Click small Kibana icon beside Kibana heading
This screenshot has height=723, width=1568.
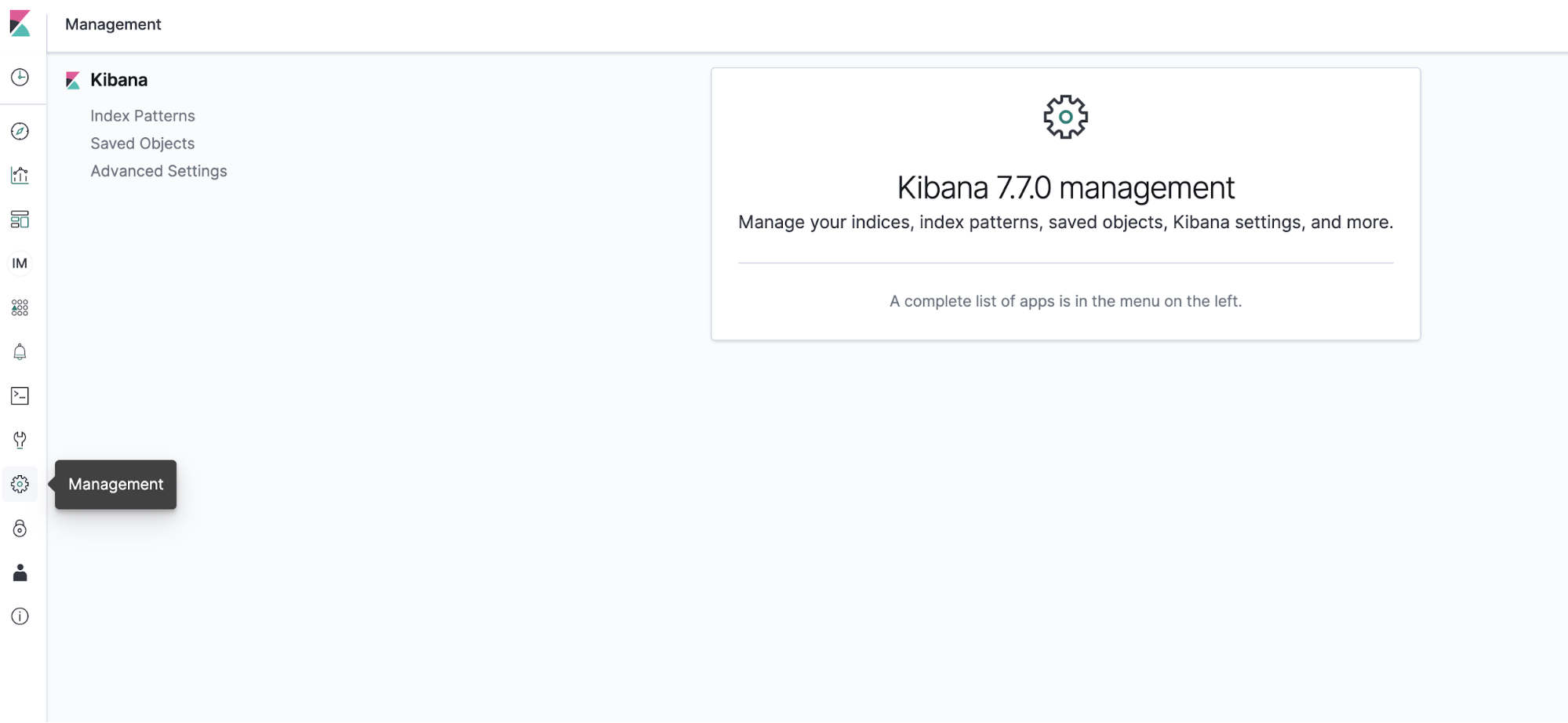tap(73, 80)
